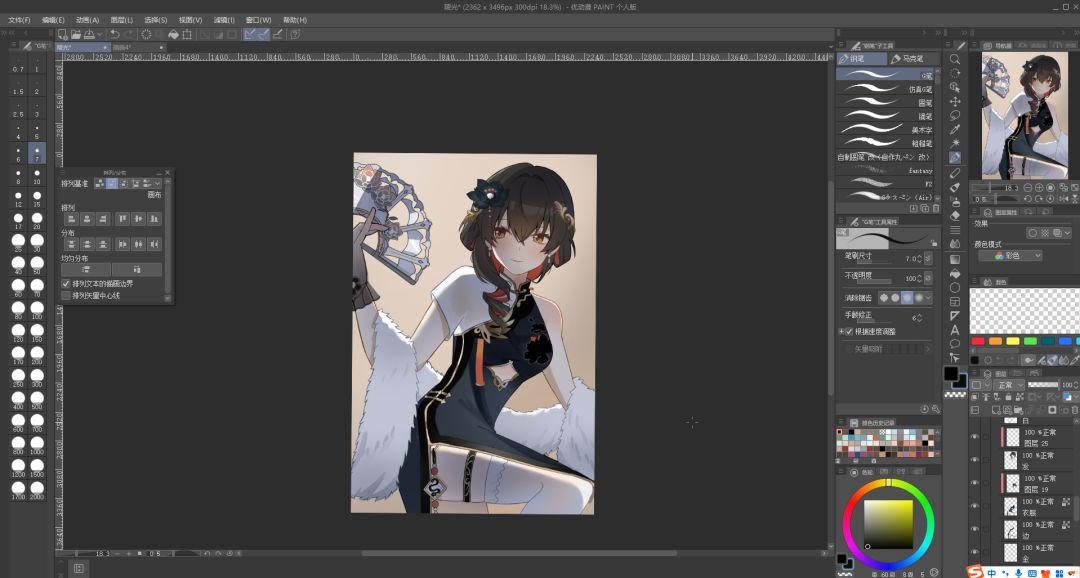
Task: Flip horizontal icon in Navigator panel
Action: [x=1063, y=198]
